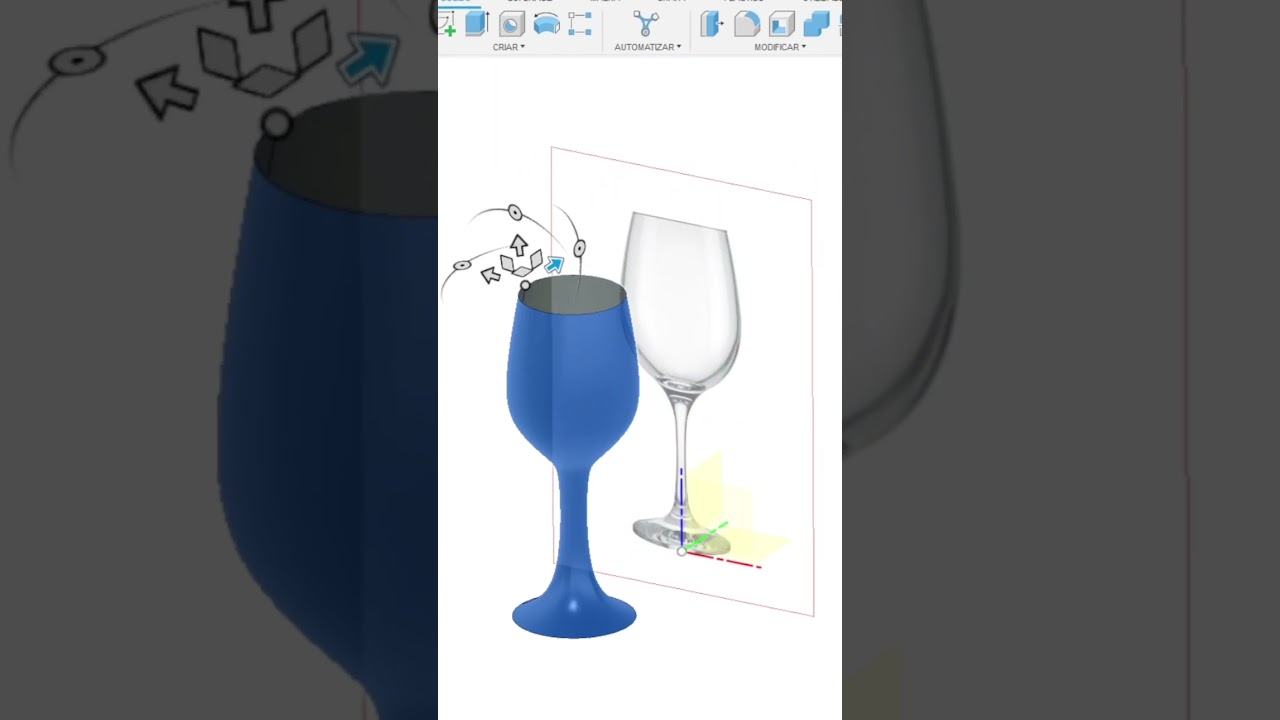Screen dimensions: 1280x720
Task: Select the Extrude tool
Action: tap(477, 23)
